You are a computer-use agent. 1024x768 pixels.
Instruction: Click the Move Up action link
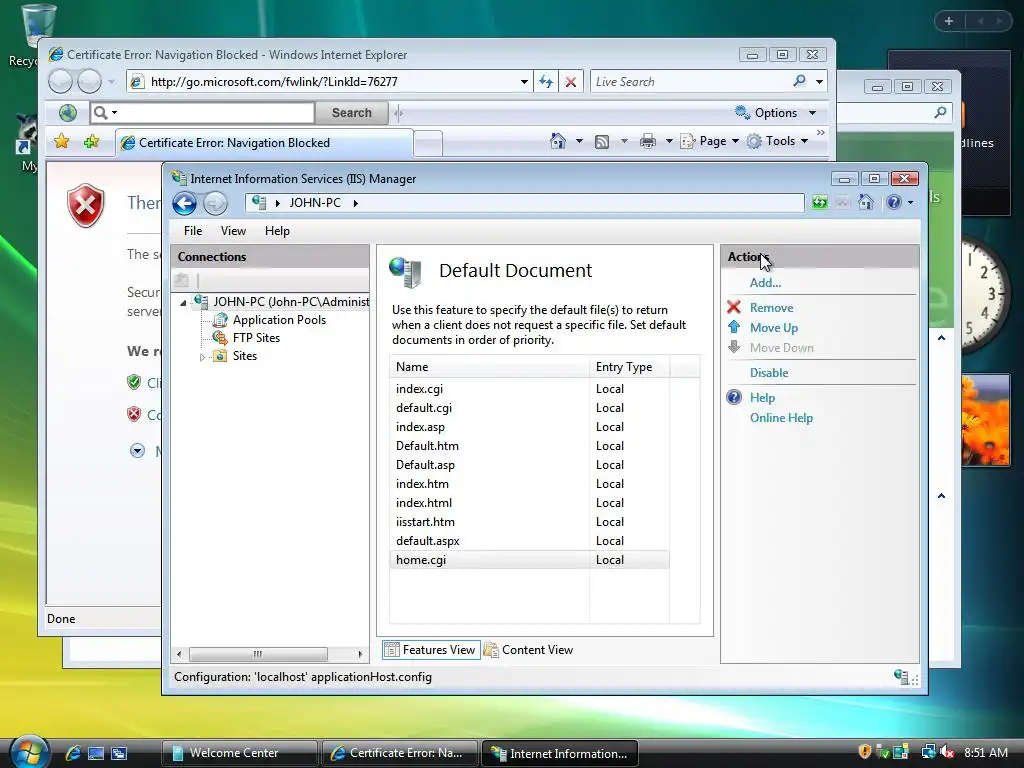click(773, 328)
